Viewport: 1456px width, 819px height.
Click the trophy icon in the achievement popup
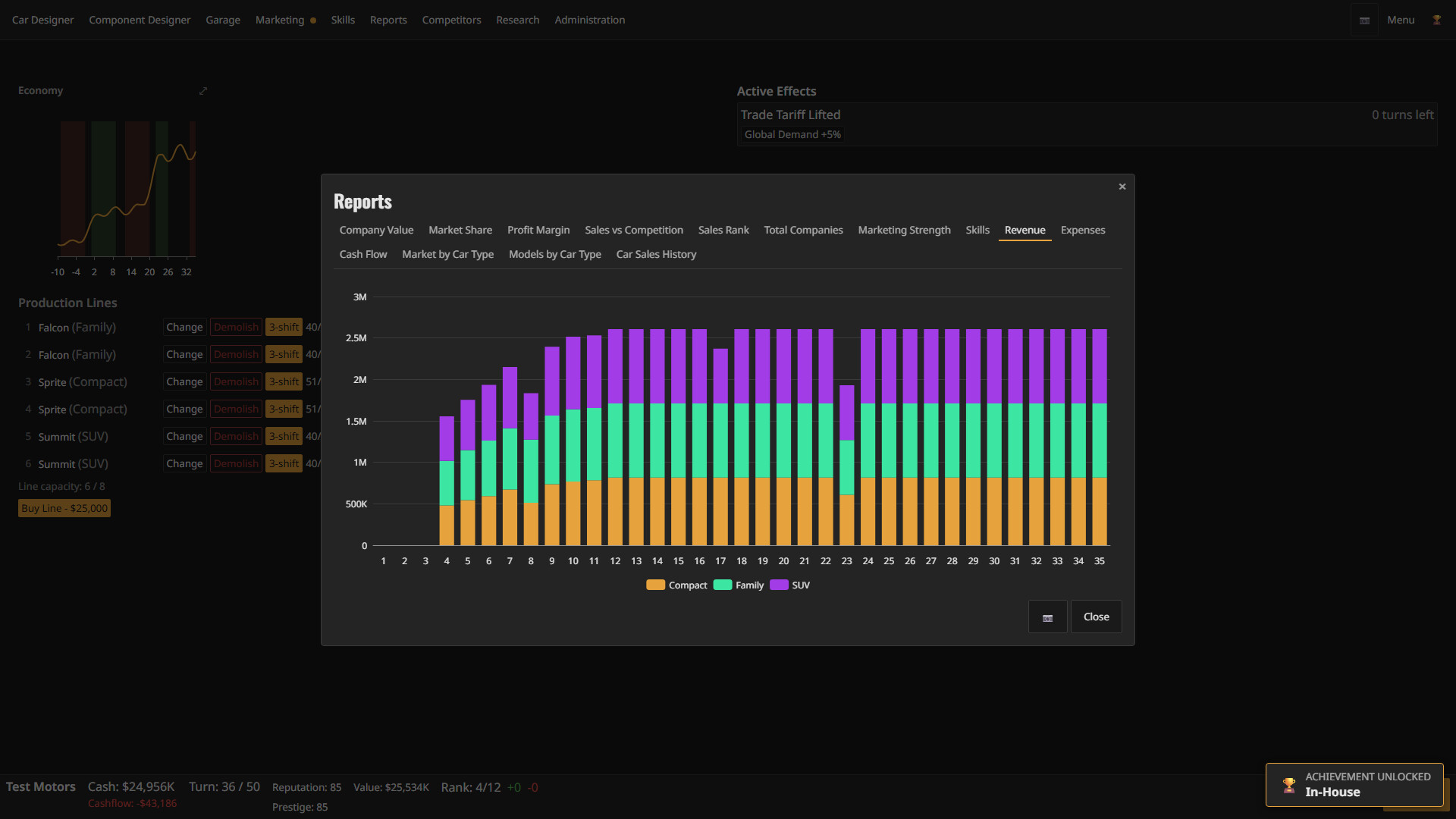1289,785
